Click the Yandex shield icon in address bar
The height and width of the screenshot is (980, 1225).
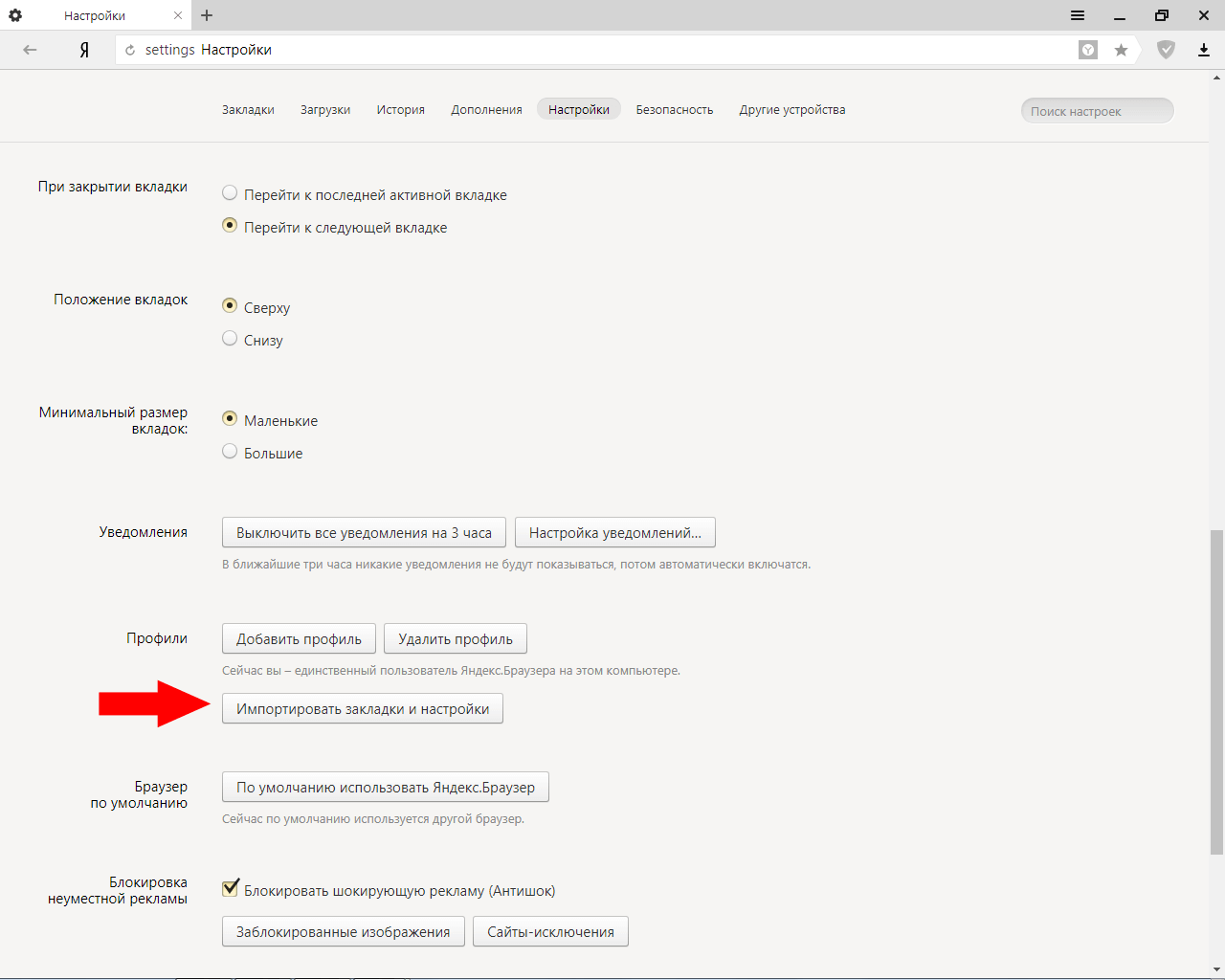[1088, 50]
